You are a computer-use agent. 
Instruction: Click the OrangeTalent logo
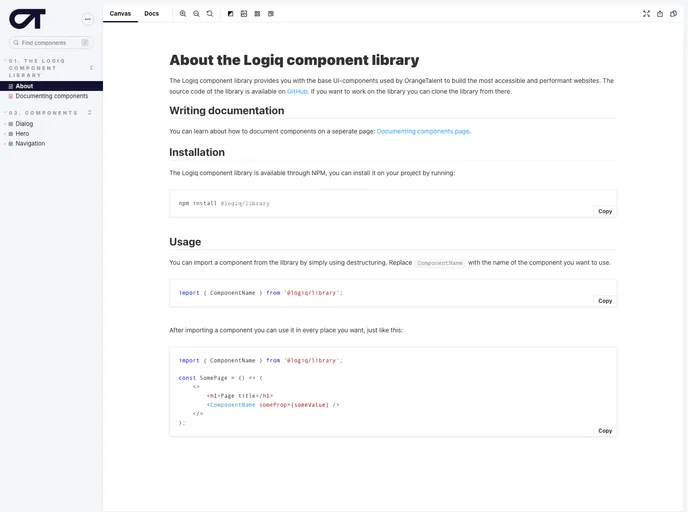tap(27, 19)
